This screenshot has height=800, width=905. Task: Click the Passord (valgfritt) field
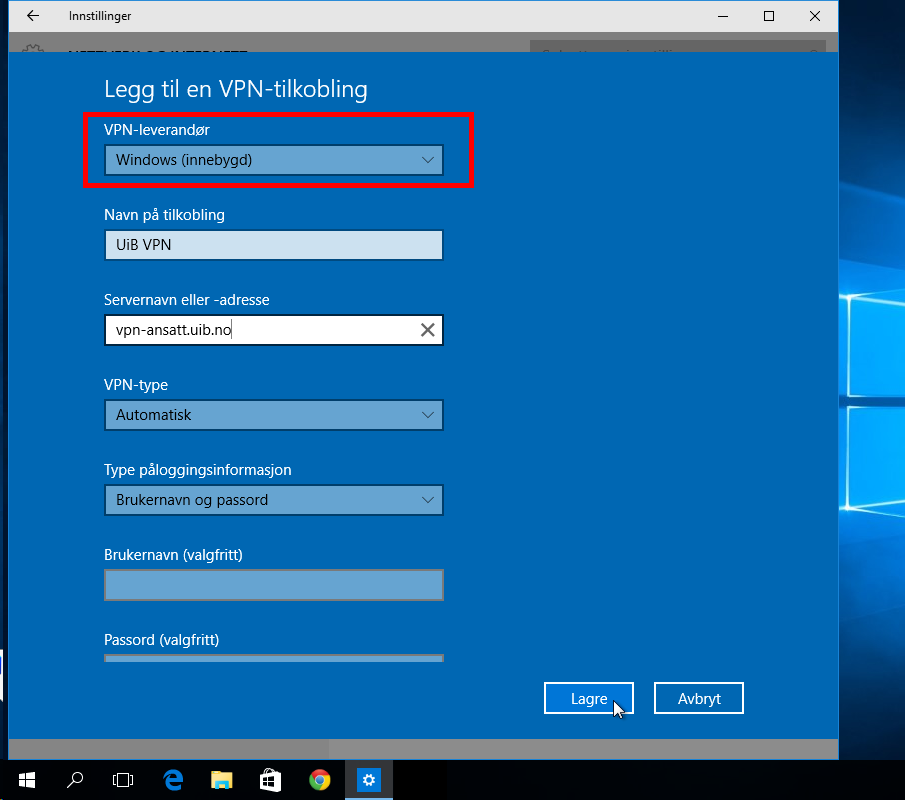click(273, 658)
